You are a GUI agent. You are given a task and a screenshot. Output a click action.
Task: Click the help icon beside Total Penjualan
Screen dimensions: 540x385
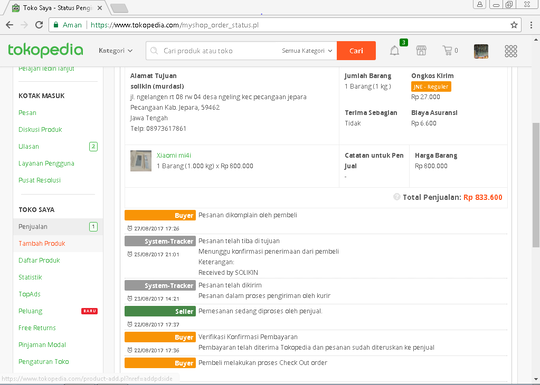point(397,197)
